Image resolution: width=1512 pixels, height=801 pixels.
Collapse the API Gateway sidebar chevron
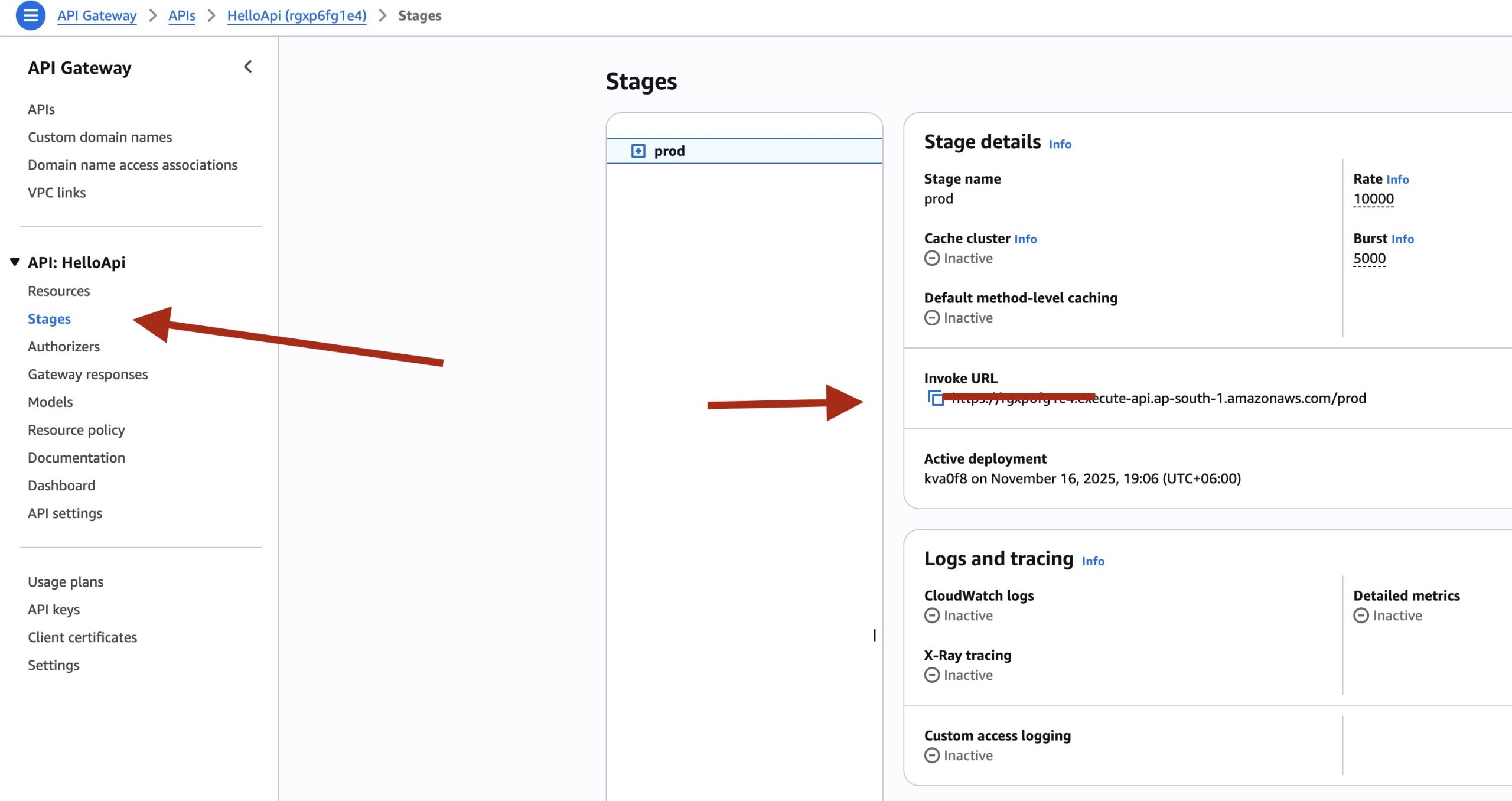[x=248, y=67]
